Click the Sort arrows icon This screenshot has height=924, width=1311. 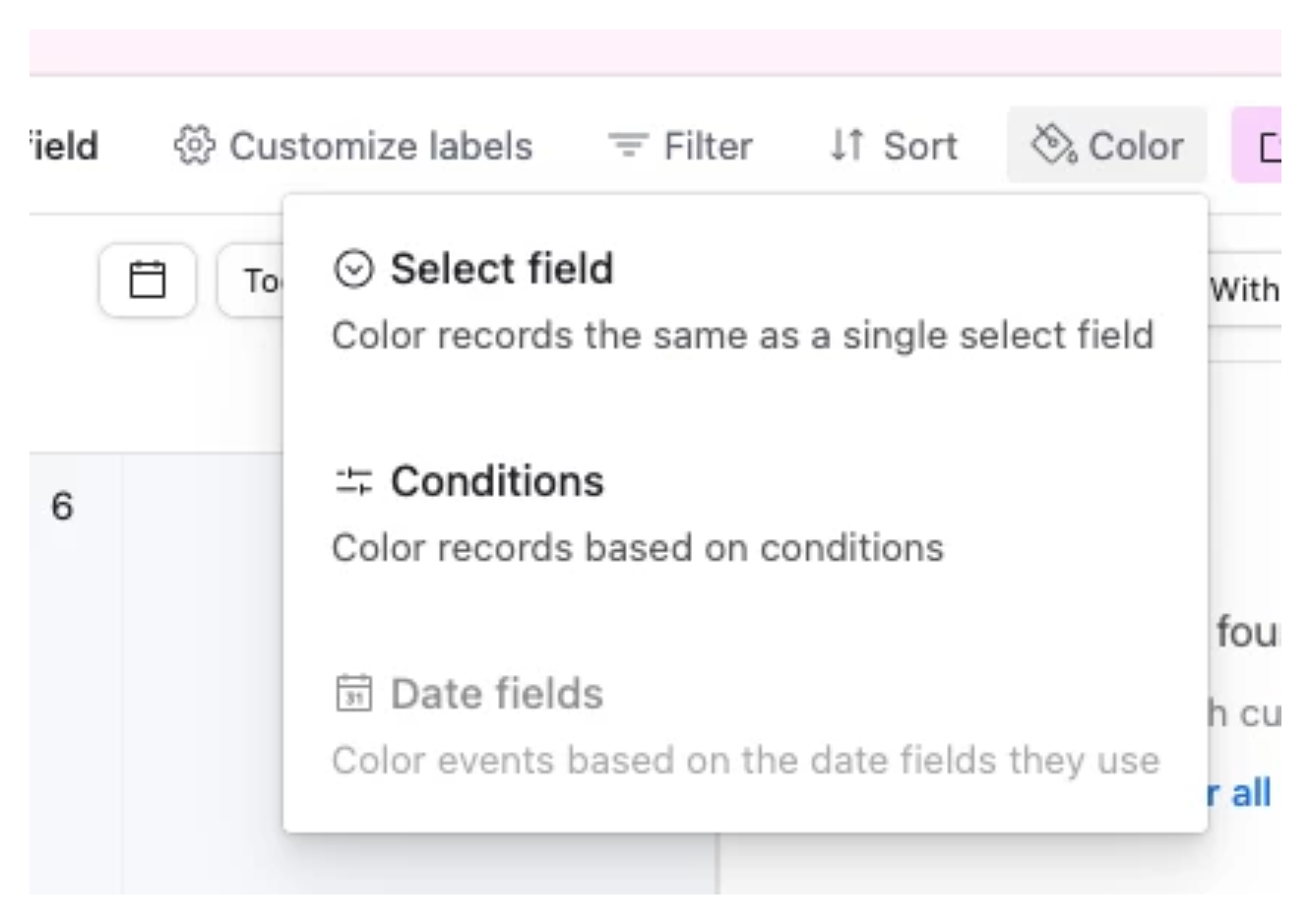coord(844,146)
